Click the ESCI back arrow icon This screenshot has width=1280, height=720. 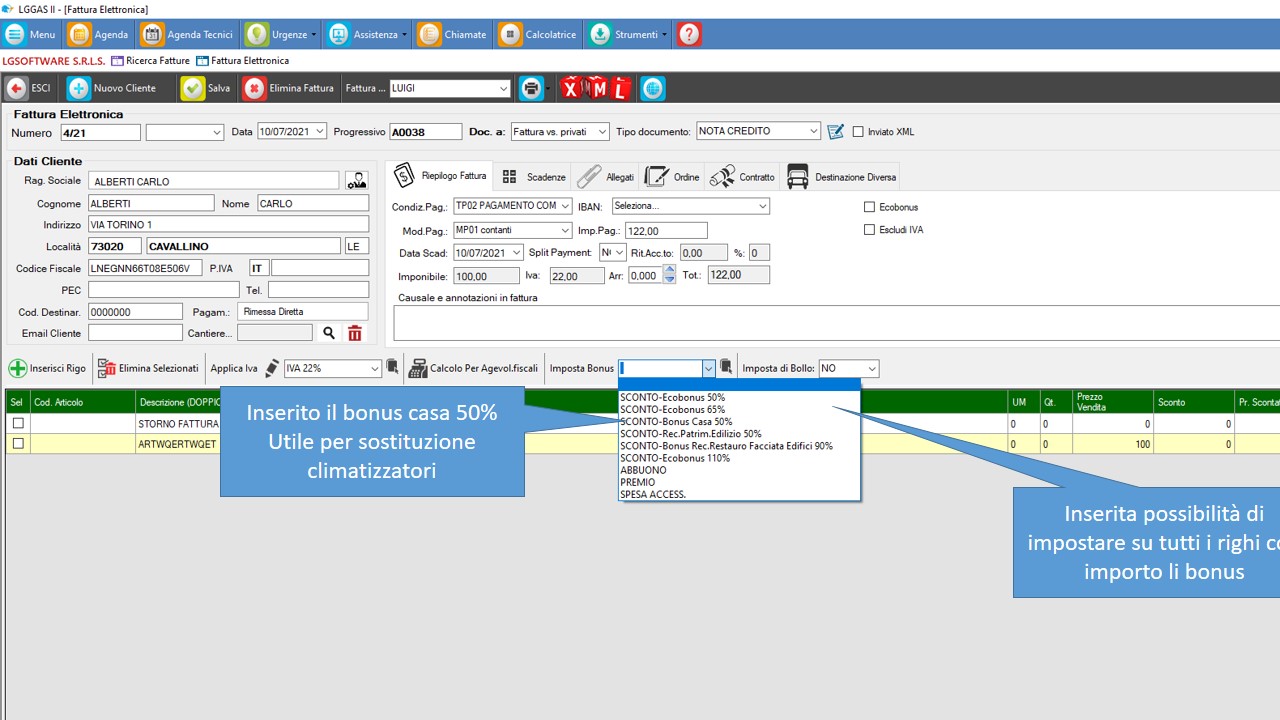click(16, 88)
